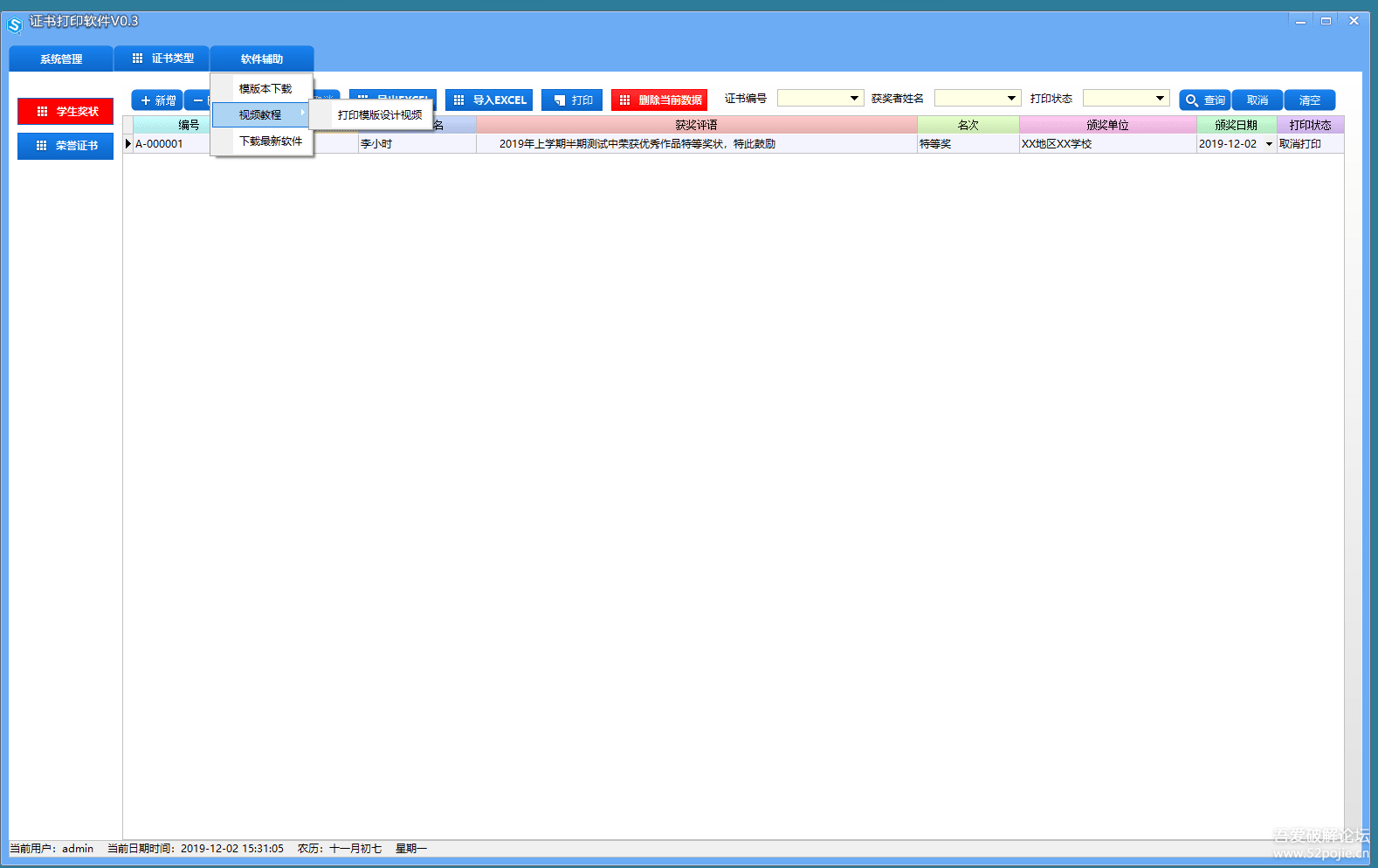The height and width of the screenshot is (868, 1378).
Task: Click the grid icon on 删除当前数据 button
Action: coord(624,100)
